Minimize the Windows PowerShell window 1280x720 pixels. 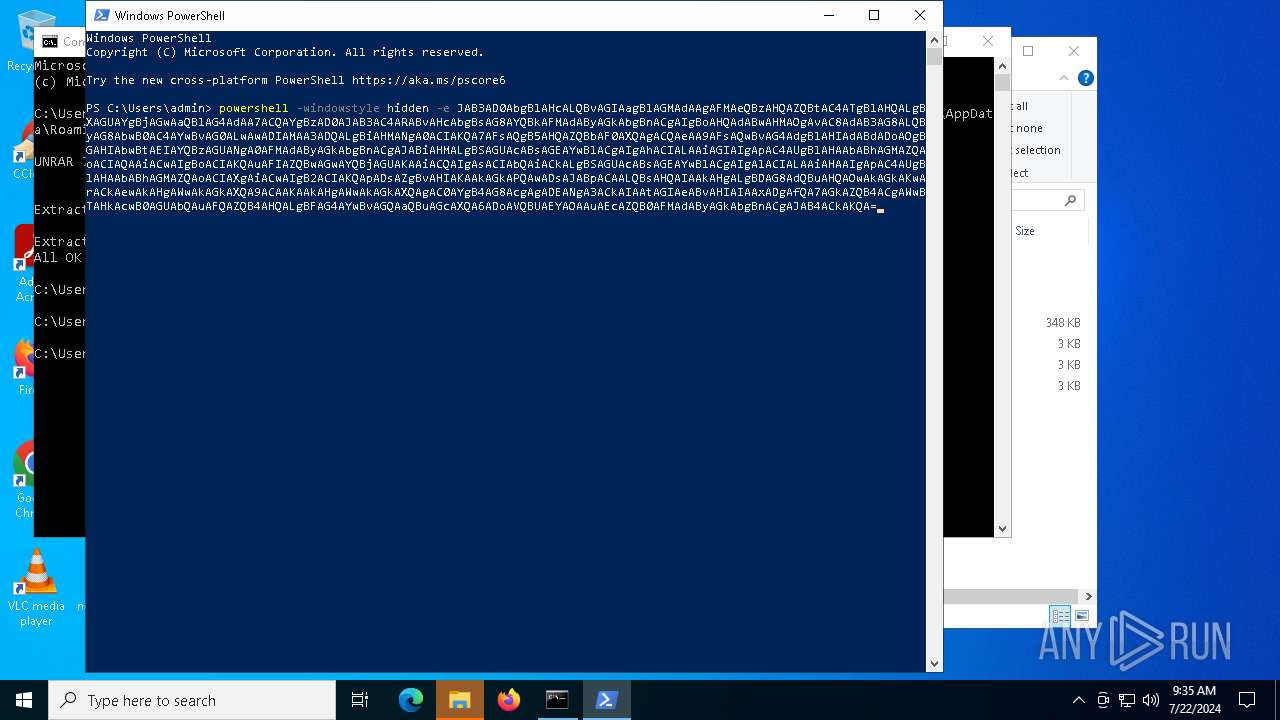click(828, 15)
